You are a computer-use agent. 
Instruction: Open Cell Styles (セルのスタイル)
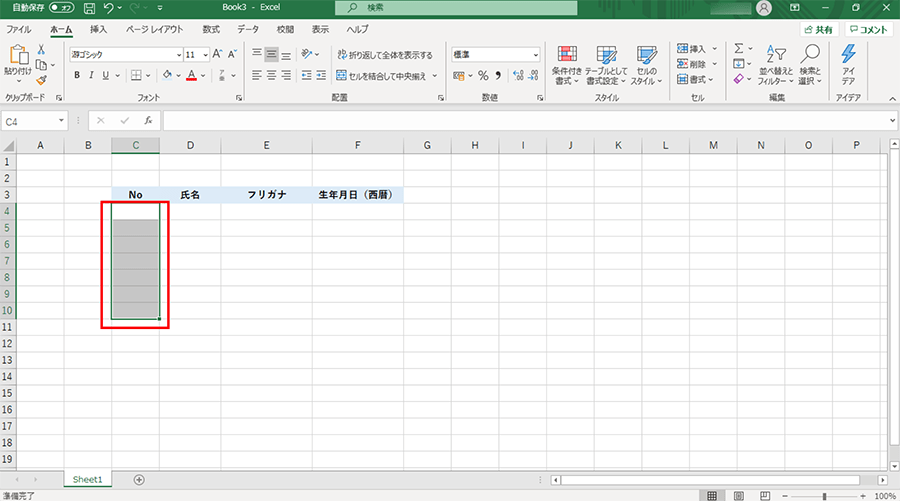pyautogui.click(x=646, y=65)
